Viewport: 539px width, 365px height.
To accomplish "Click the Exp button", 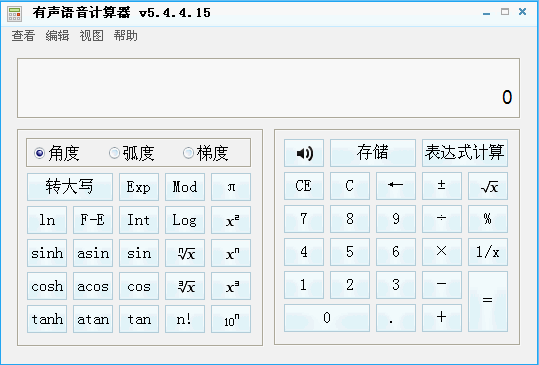I will click(x=139, y=187).
